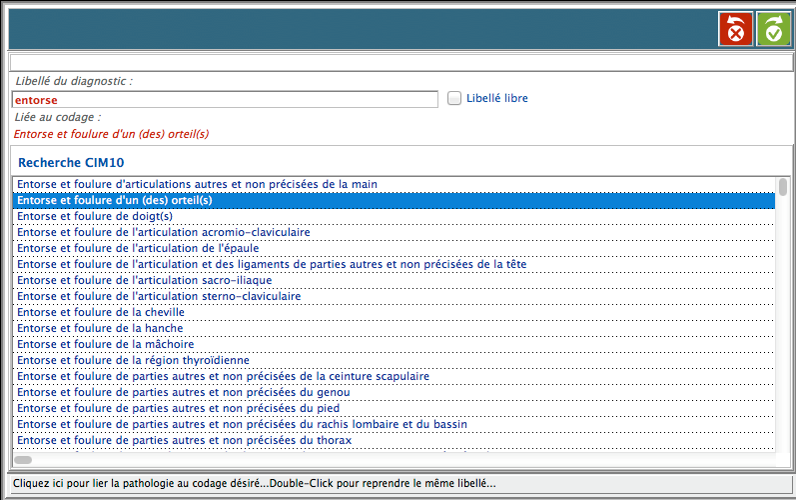Screen dimensions: 796x500
Task: Click the green validate checkmark icon
Action: coord(773,29)
